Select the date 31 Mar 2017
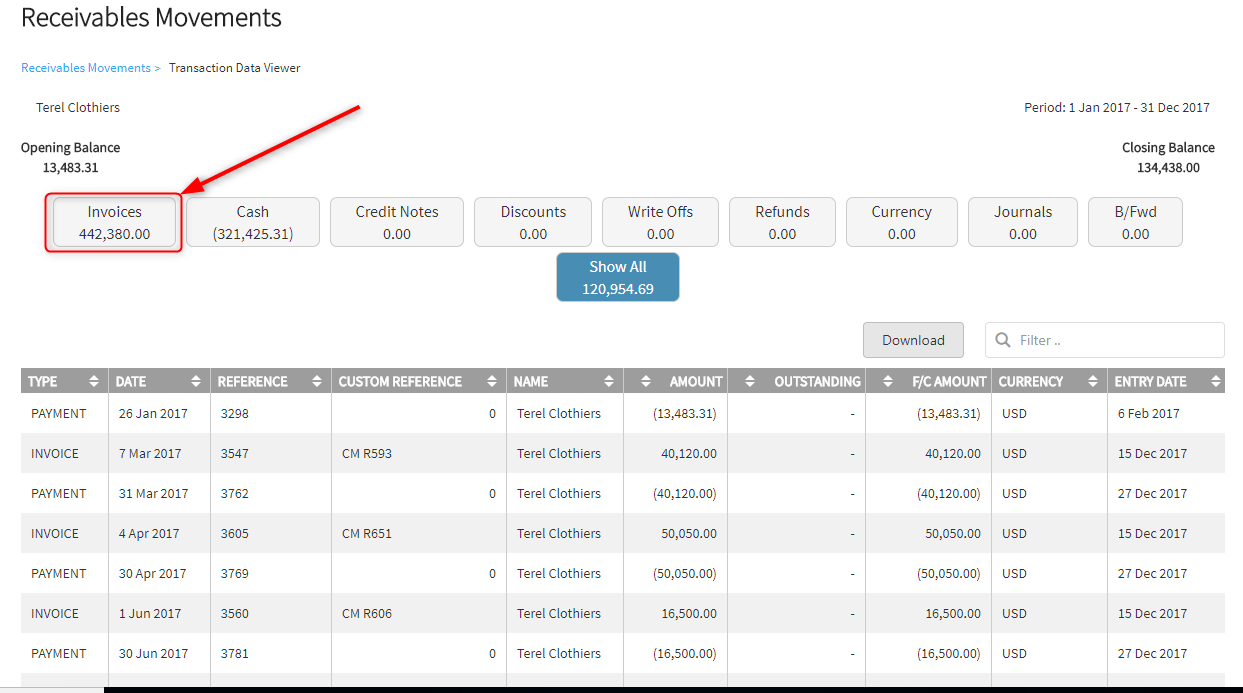The width and height of the screenshot is (1243, 693). 154,493
